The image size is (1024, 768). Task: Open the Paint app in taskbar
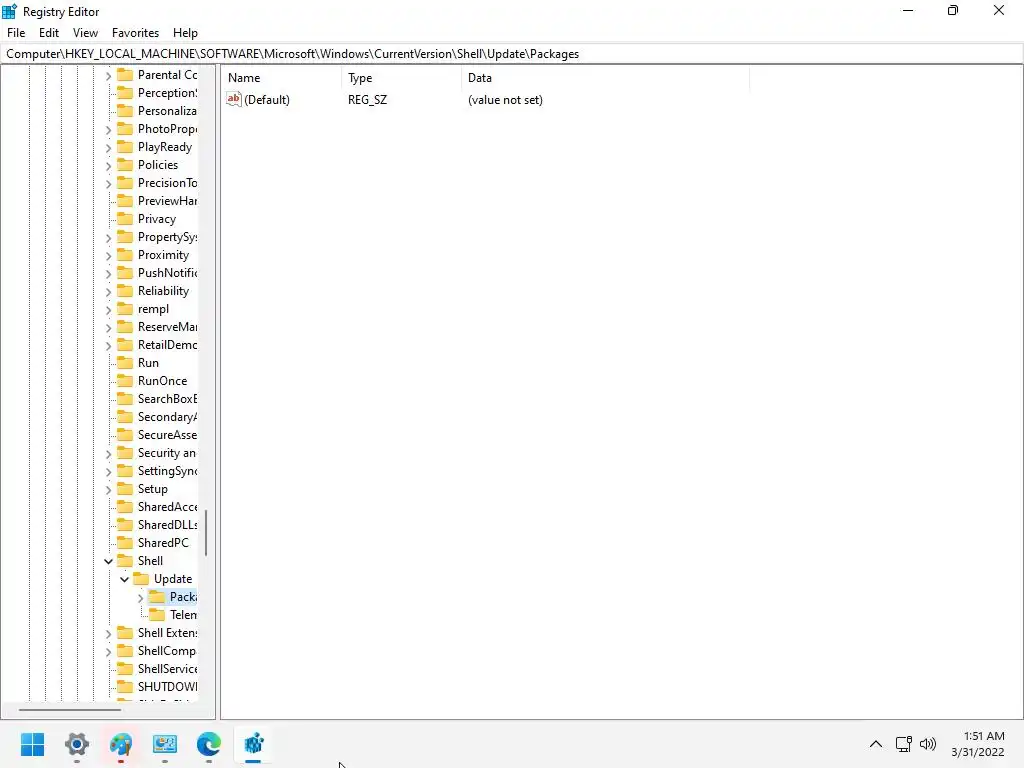tap(121, 744)
